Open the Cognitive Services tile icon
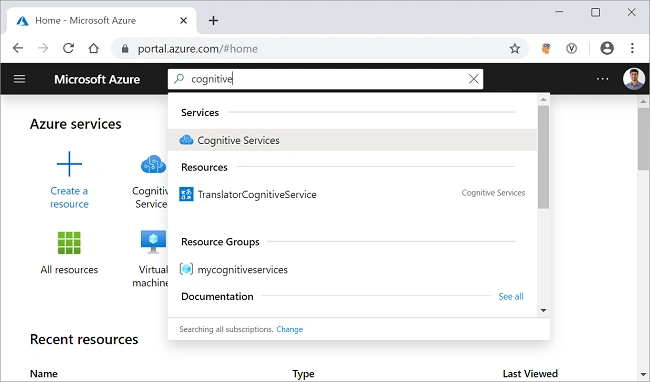Viewport: 650px width, 382px height. pos(154,164)
